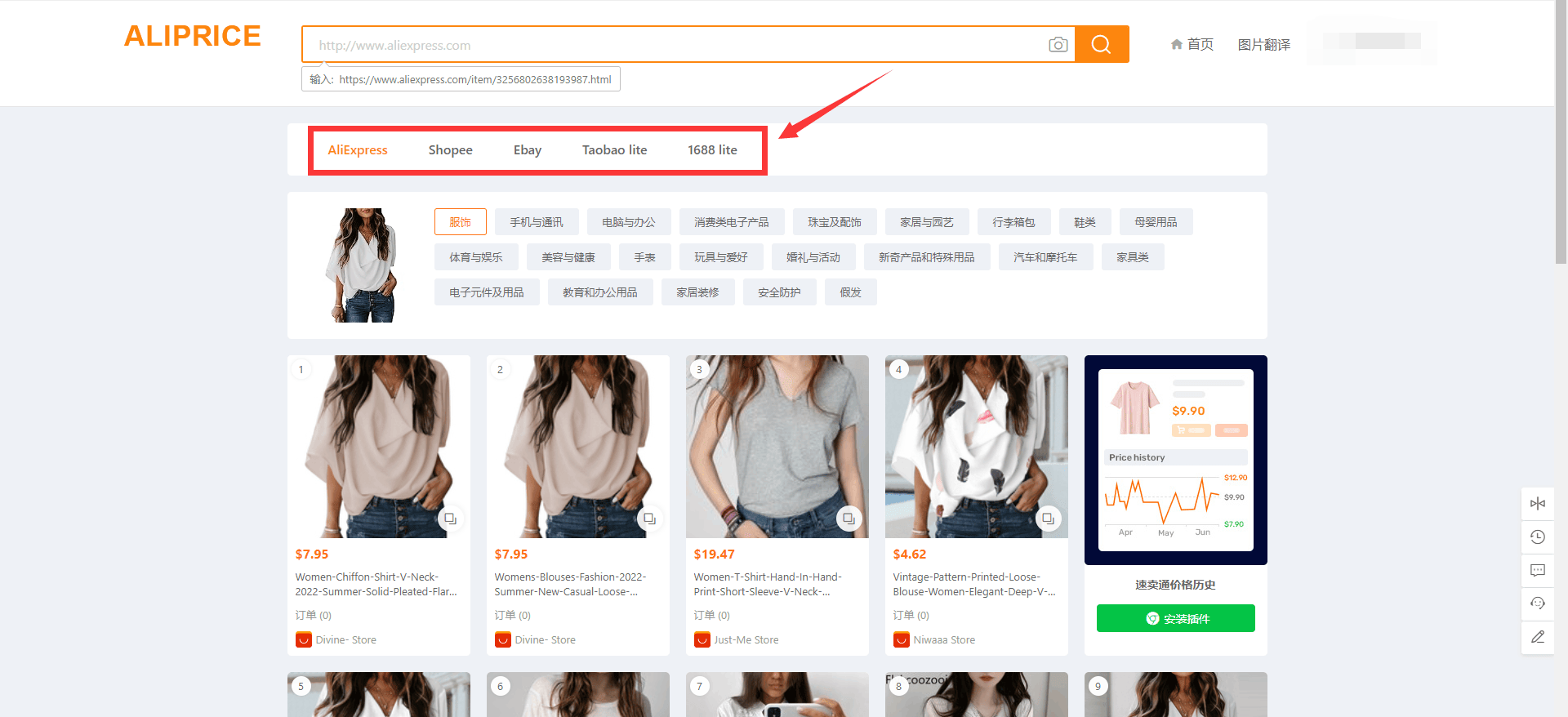
Task: Click the camera image search icon
Action: click(x=1058, y=44)
